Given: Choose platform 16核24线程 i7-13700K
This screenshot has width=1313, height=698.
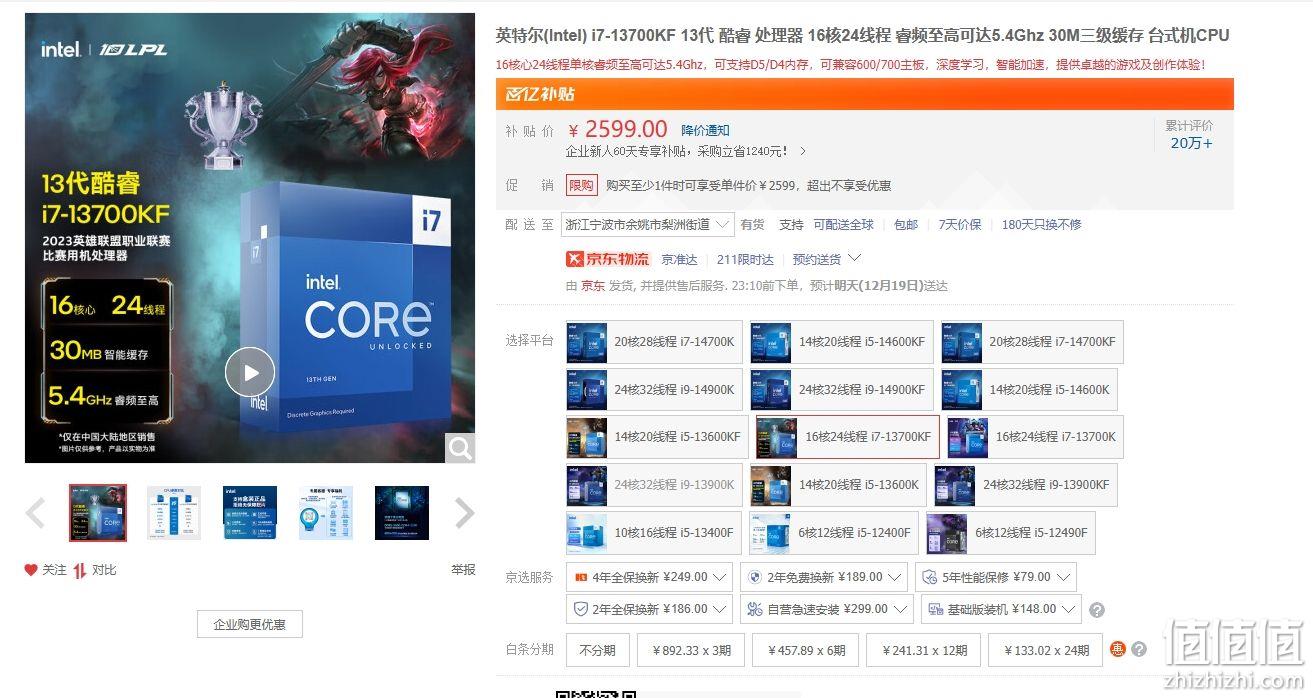Looking at the screenshot, I should [x=1035, y=437].
